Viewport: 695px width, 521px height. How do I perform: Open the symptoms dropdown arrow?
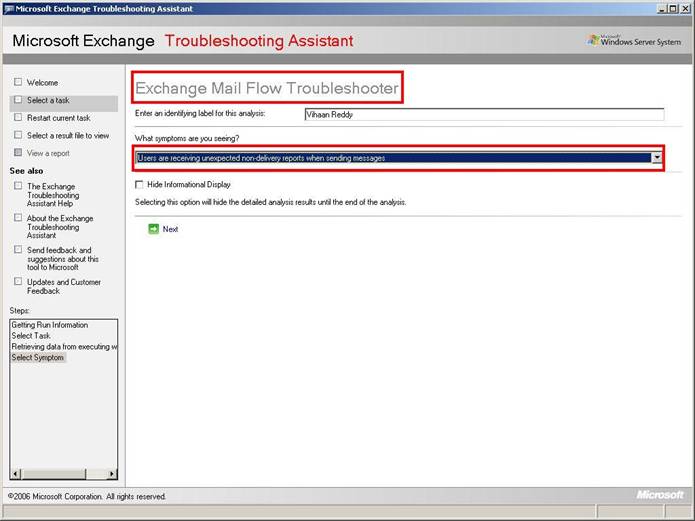pos(656,157)
